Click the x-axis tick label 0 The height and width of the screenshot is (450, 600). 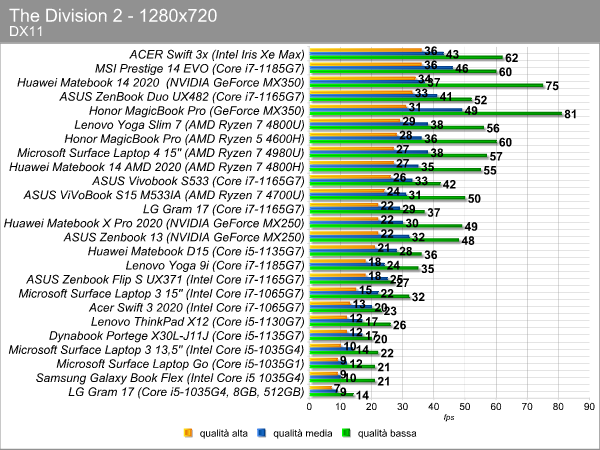(x=309, y=407)
